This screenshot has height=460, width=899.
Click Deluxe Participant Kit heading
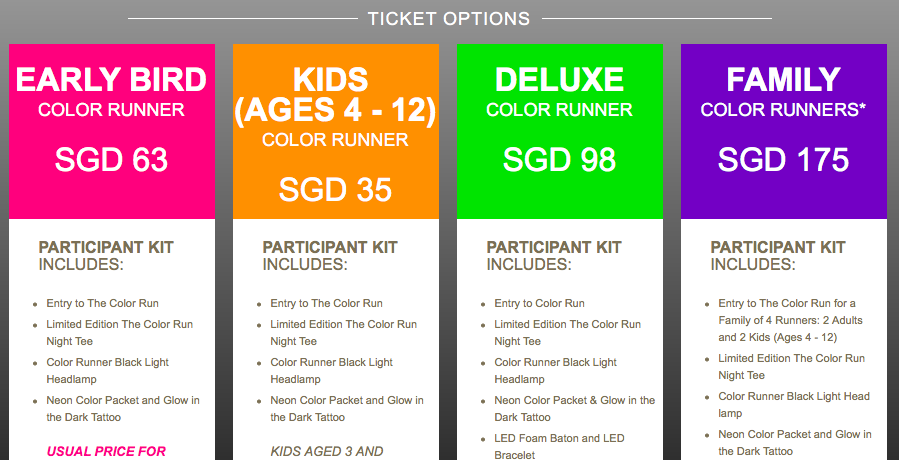[x=554, y=256]
